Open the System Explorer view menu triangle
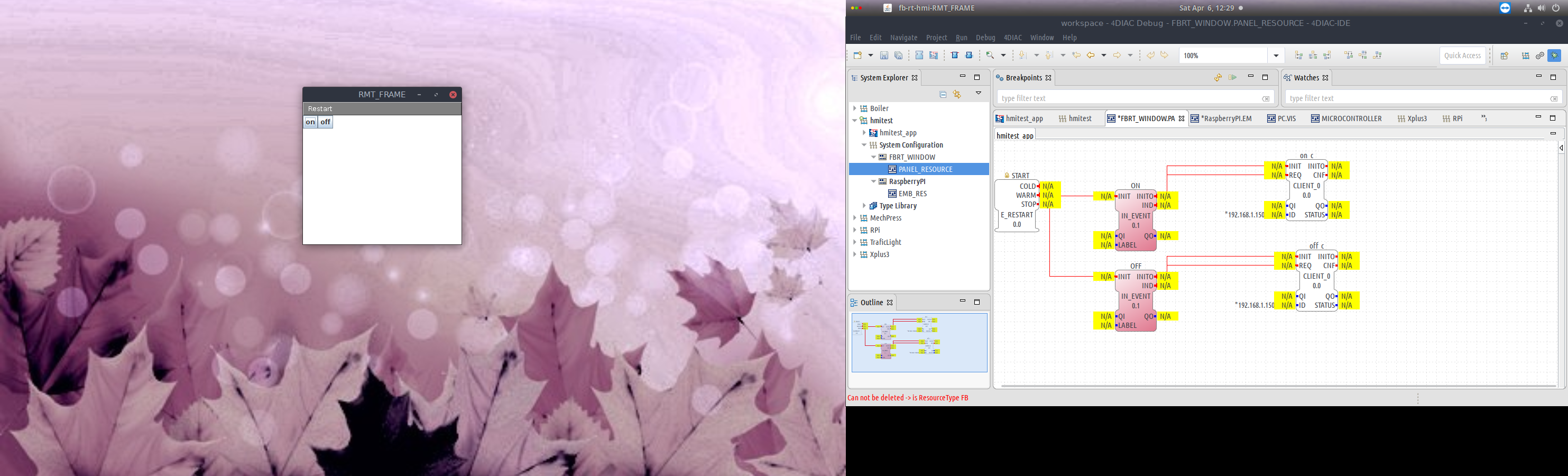This screenshot has width=1568, height=476. 978,93
